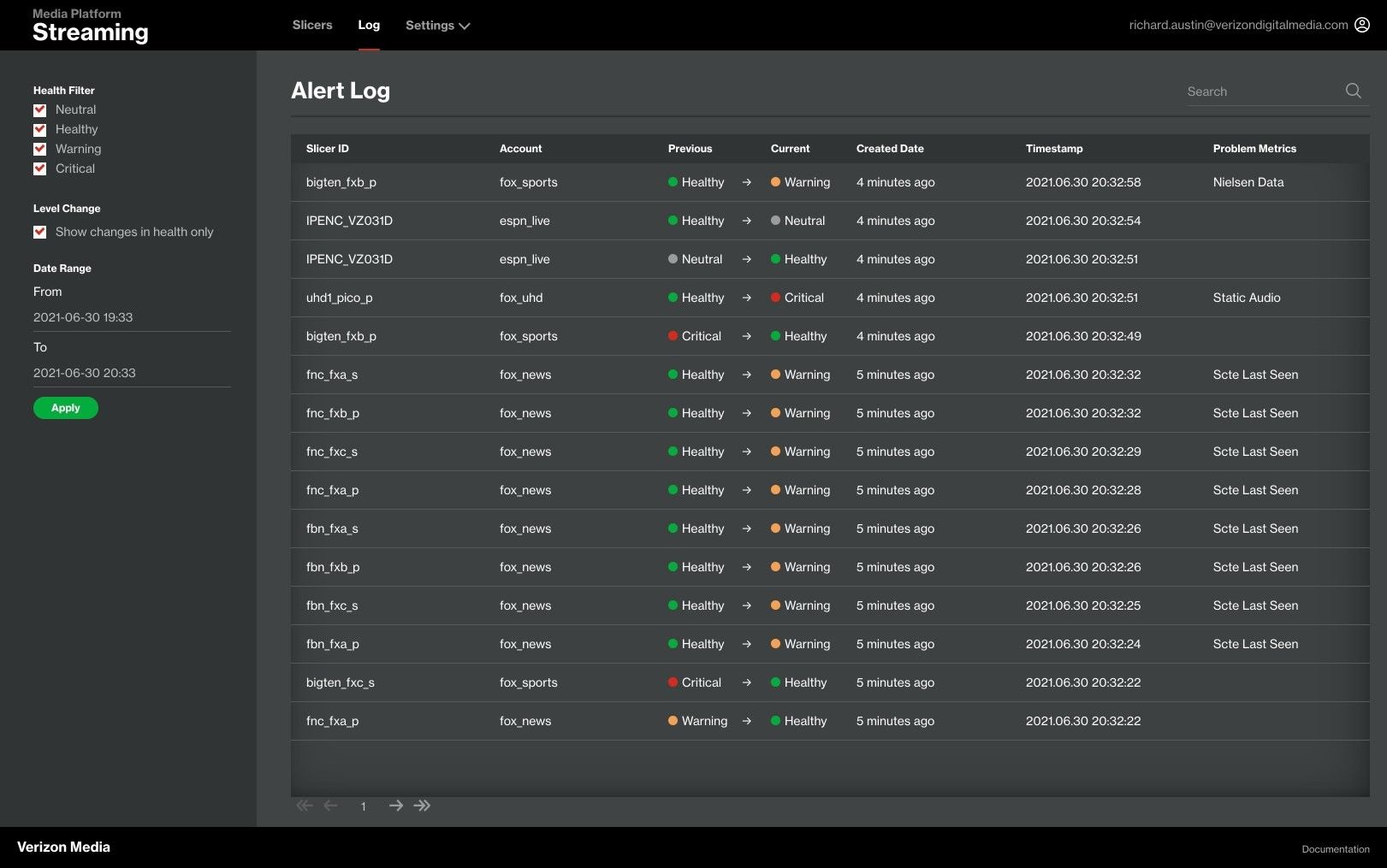Click timestamp 2021.06.30 20:32:58
This screenshot has height=868, width=1387.
(1083, 182)
